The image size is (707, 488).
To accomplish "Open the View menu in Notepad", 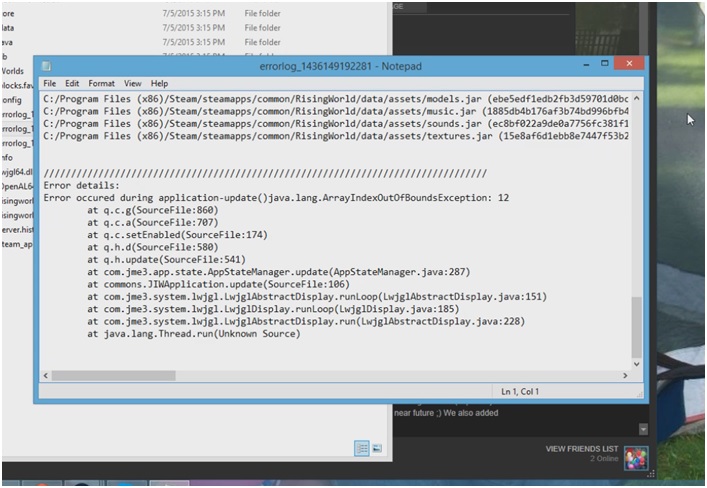I will pos(133,84).
